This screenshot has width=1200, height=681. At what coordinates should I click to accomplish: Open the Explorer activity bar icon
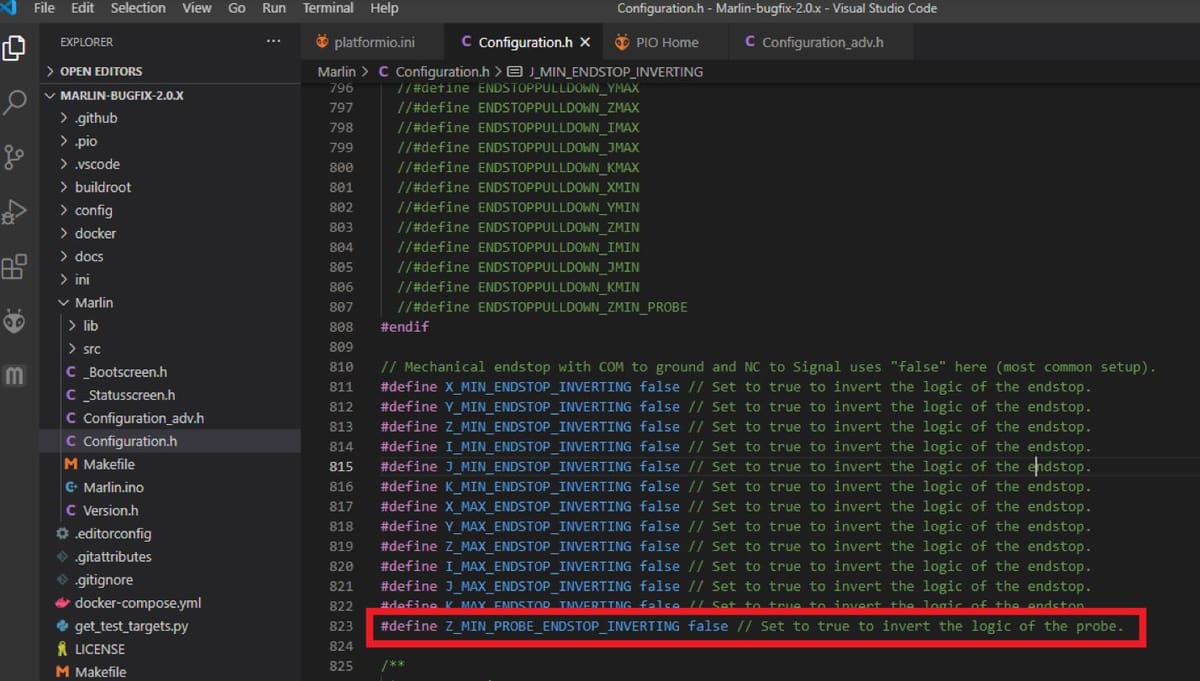coord(14,48)
